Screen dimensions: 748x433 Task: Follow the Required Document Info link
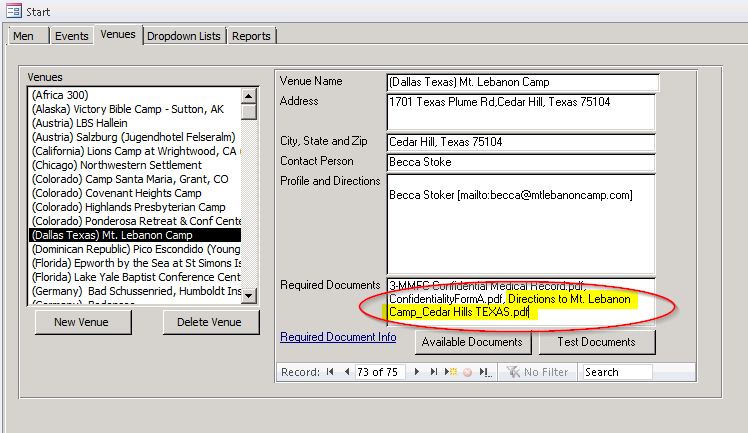338,337
